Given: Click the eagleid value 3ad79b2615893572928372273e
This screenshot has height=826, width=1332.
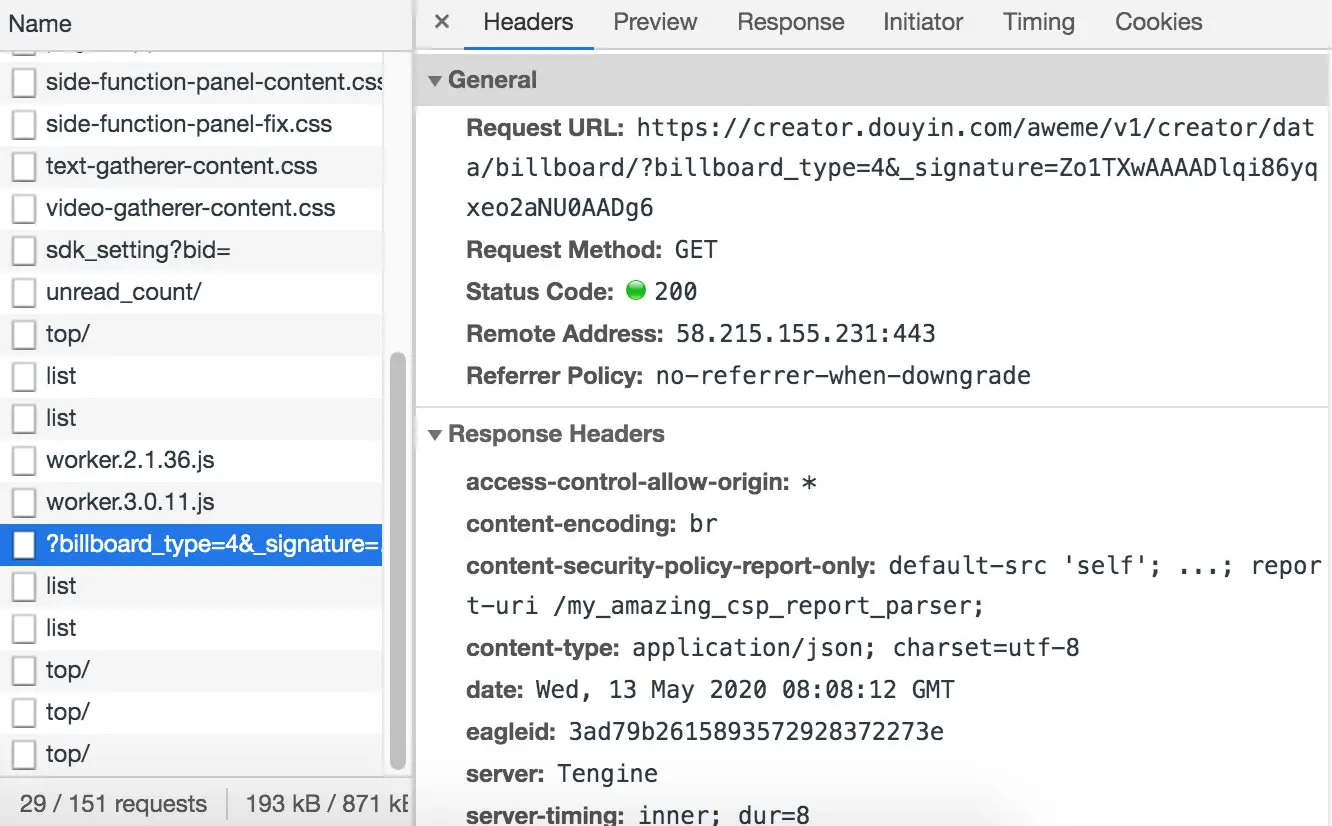Looking at the screenshot, I should coord(756,732).
